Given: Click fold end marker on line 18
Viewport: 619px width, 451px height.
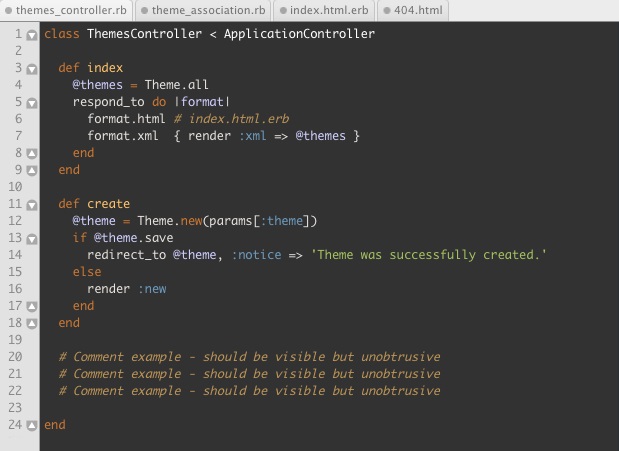Looking at the screenshot, I should [32, 323].
